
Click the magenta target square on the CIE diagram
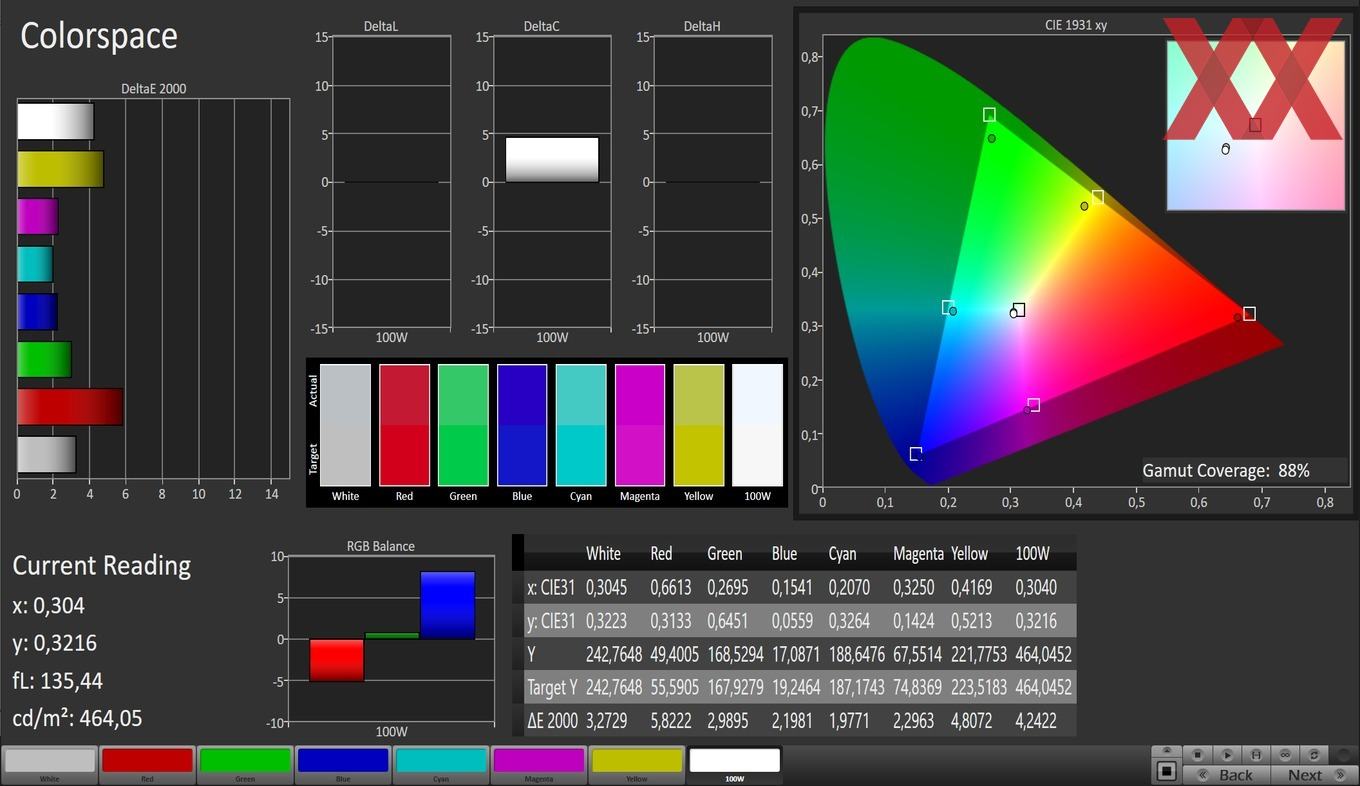click(1034, 405)
